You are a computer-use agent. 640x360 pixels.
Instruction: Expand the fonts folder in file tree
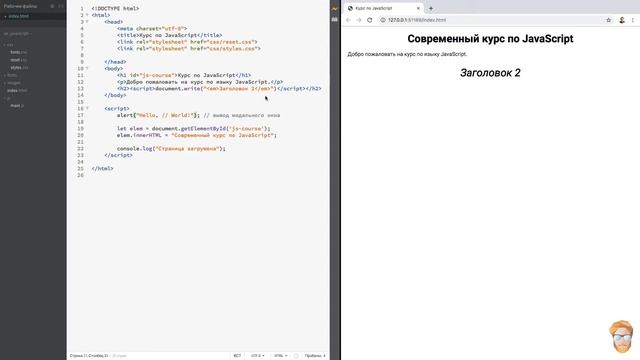pos(11,76)
